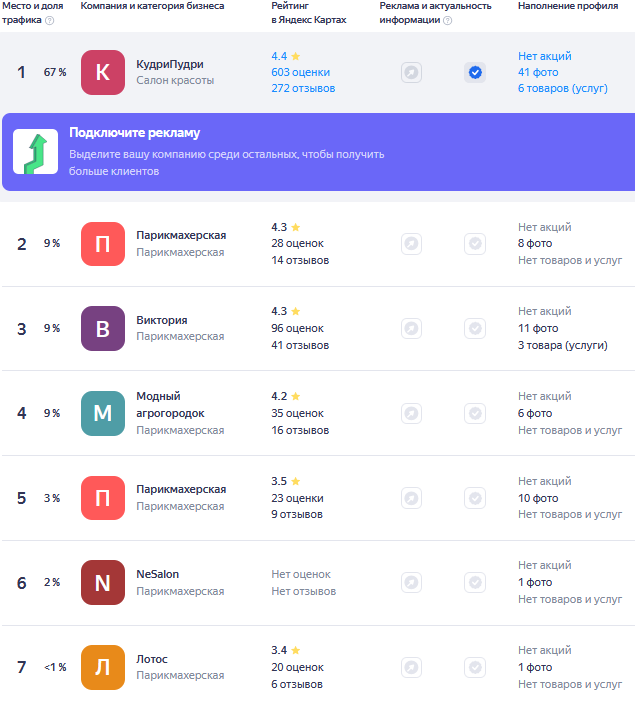Image resolution: width=635 pixels, height=705 pixels.
Task: Click the Подключите рекламу banner heading
Action: coord(134,133)
